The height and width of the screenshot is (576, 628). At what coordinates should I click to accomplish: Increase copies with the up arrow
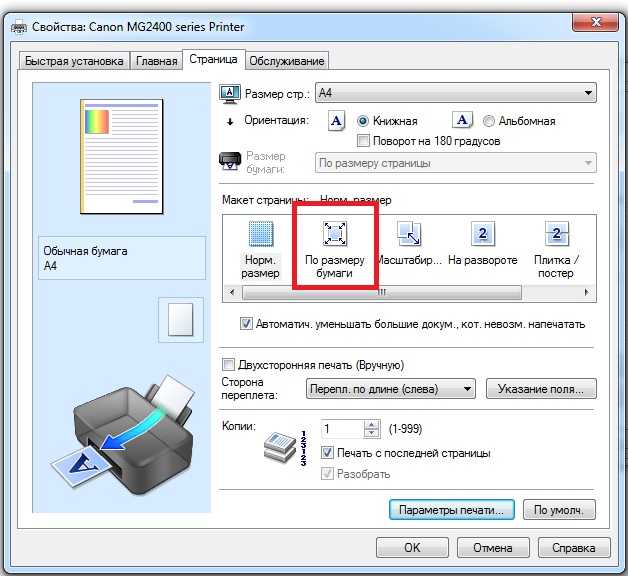[x=372, y=425]
